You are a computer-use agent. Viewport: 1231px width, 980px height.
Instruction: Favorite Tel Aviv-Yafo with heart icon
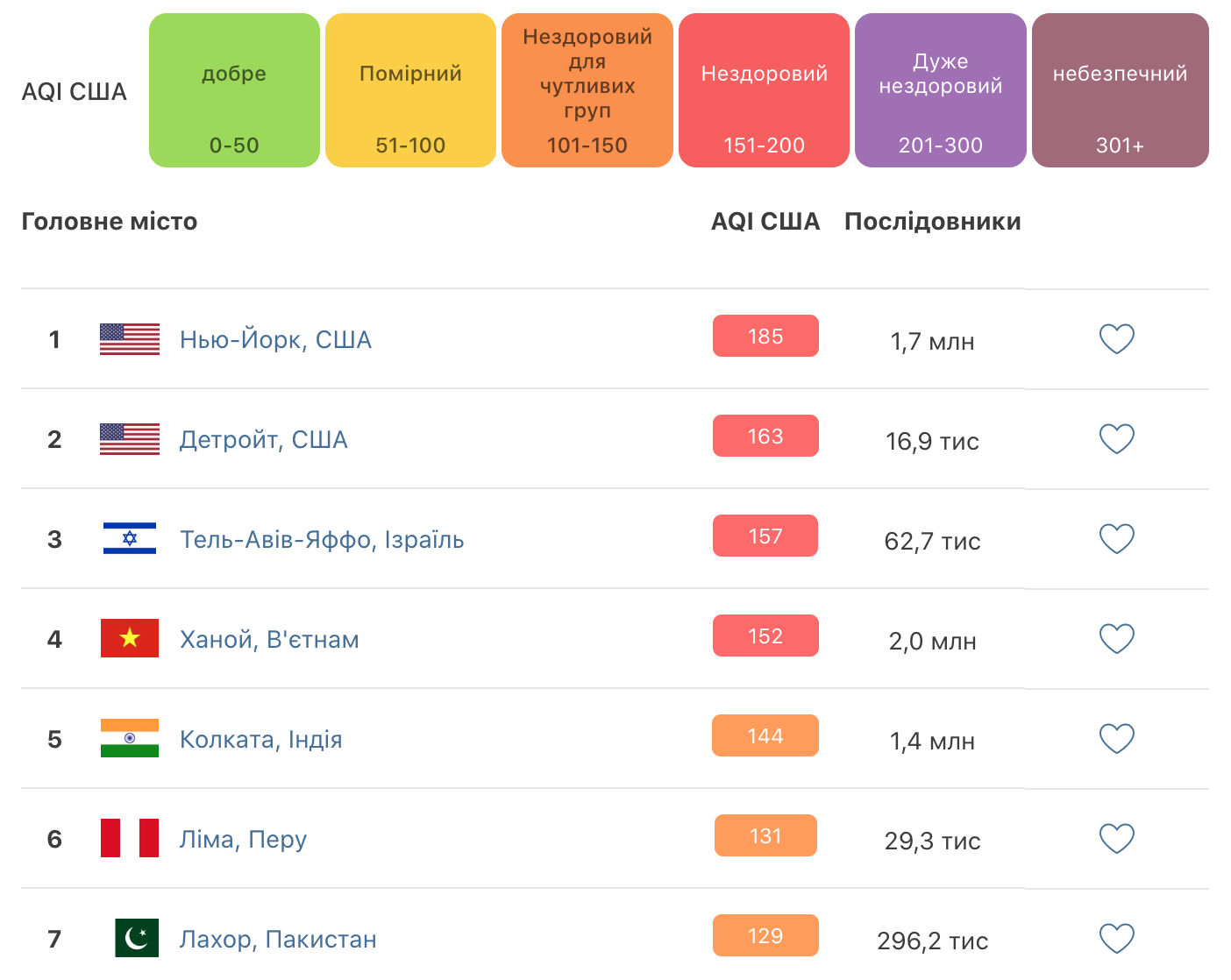[x=1116, y=539]
